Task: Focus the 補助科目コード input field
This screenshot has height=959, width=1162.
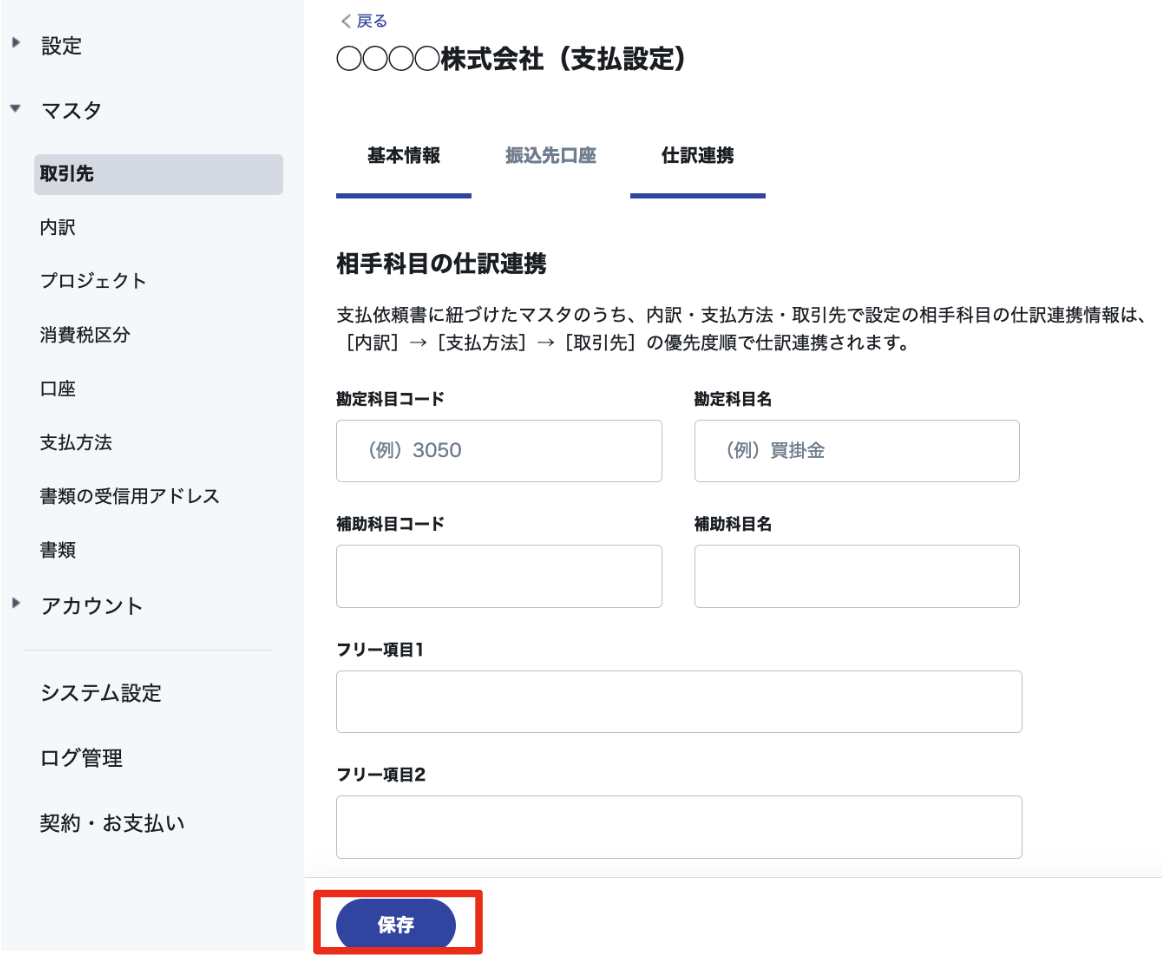Action: [x=499, y=577]
